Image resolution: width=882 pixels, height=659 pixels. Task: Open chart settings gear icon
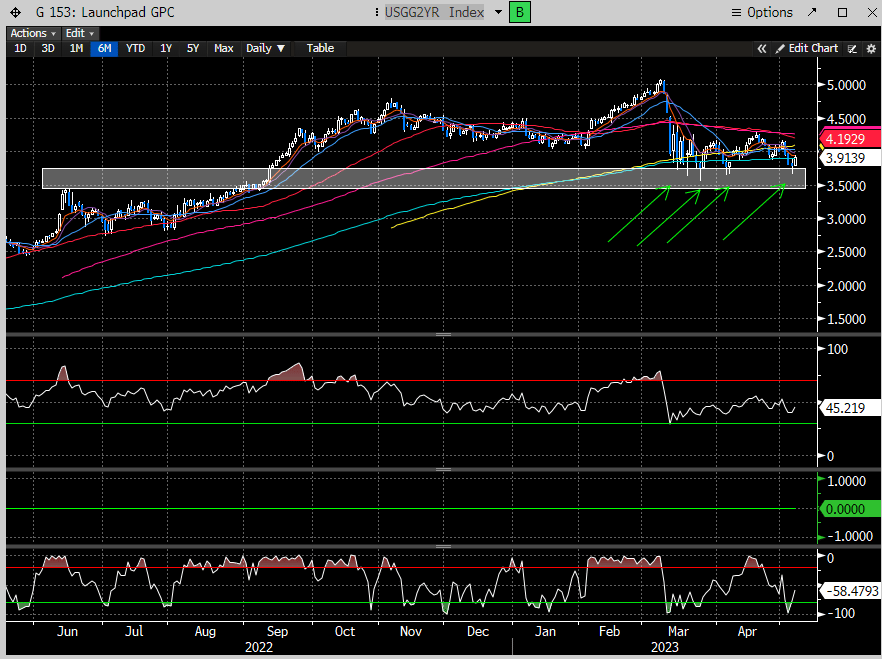(x=870, y=48)
